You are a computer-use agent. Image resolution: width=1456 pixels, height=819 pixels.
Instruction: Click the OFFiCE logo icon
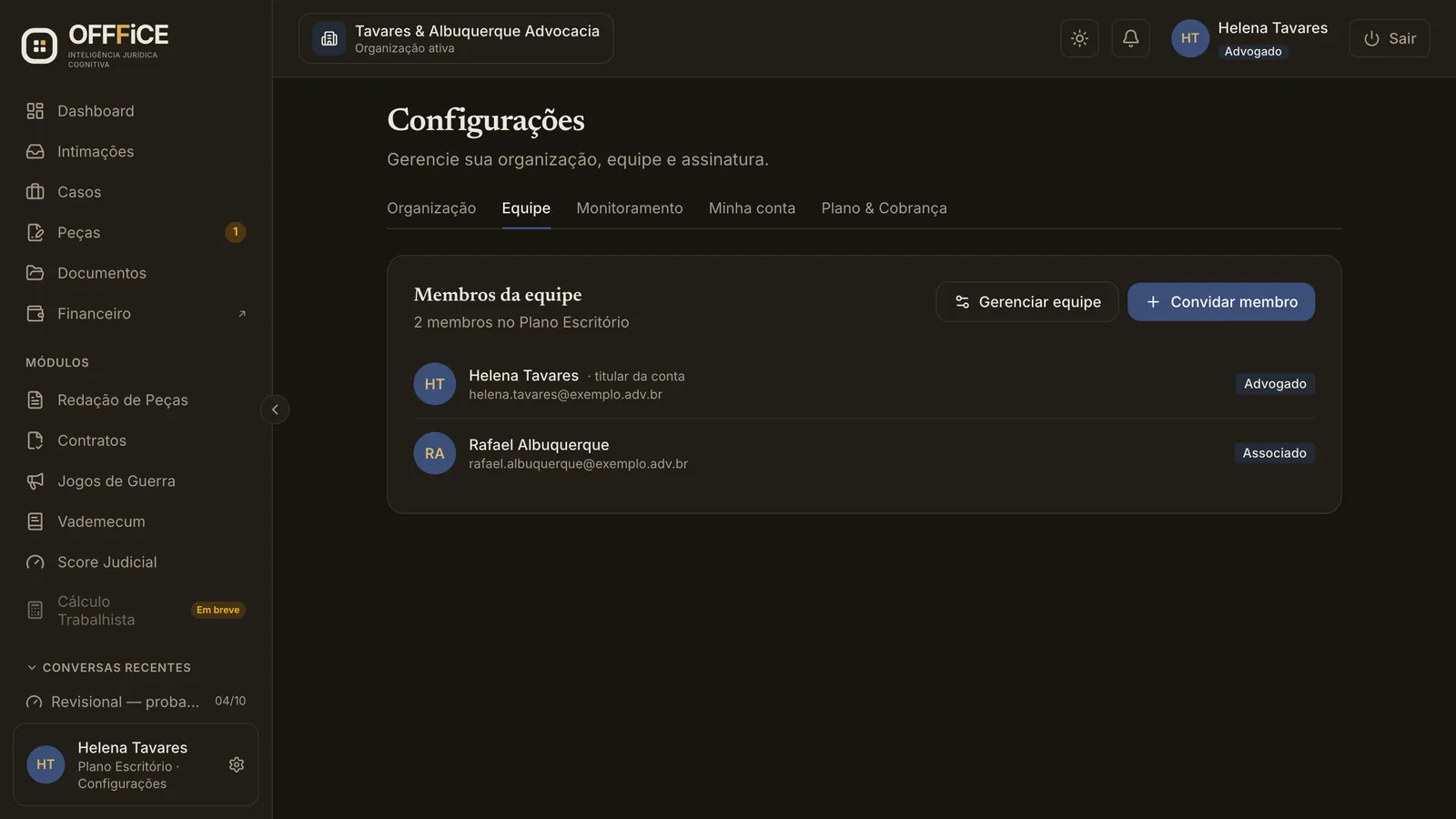coord(39,45)
